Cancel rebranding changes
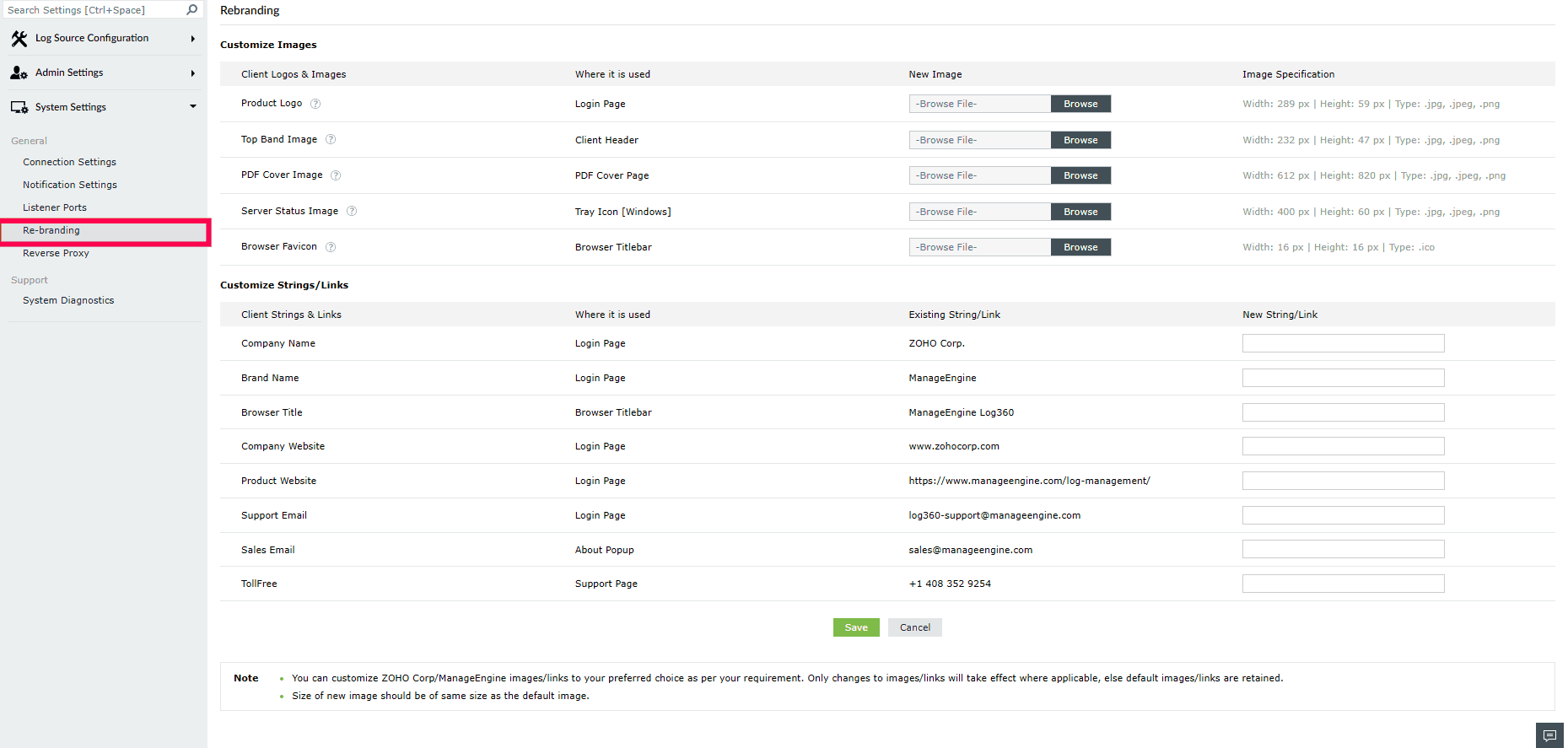Viewport: 1568px width, 748px height. (915, 627)
